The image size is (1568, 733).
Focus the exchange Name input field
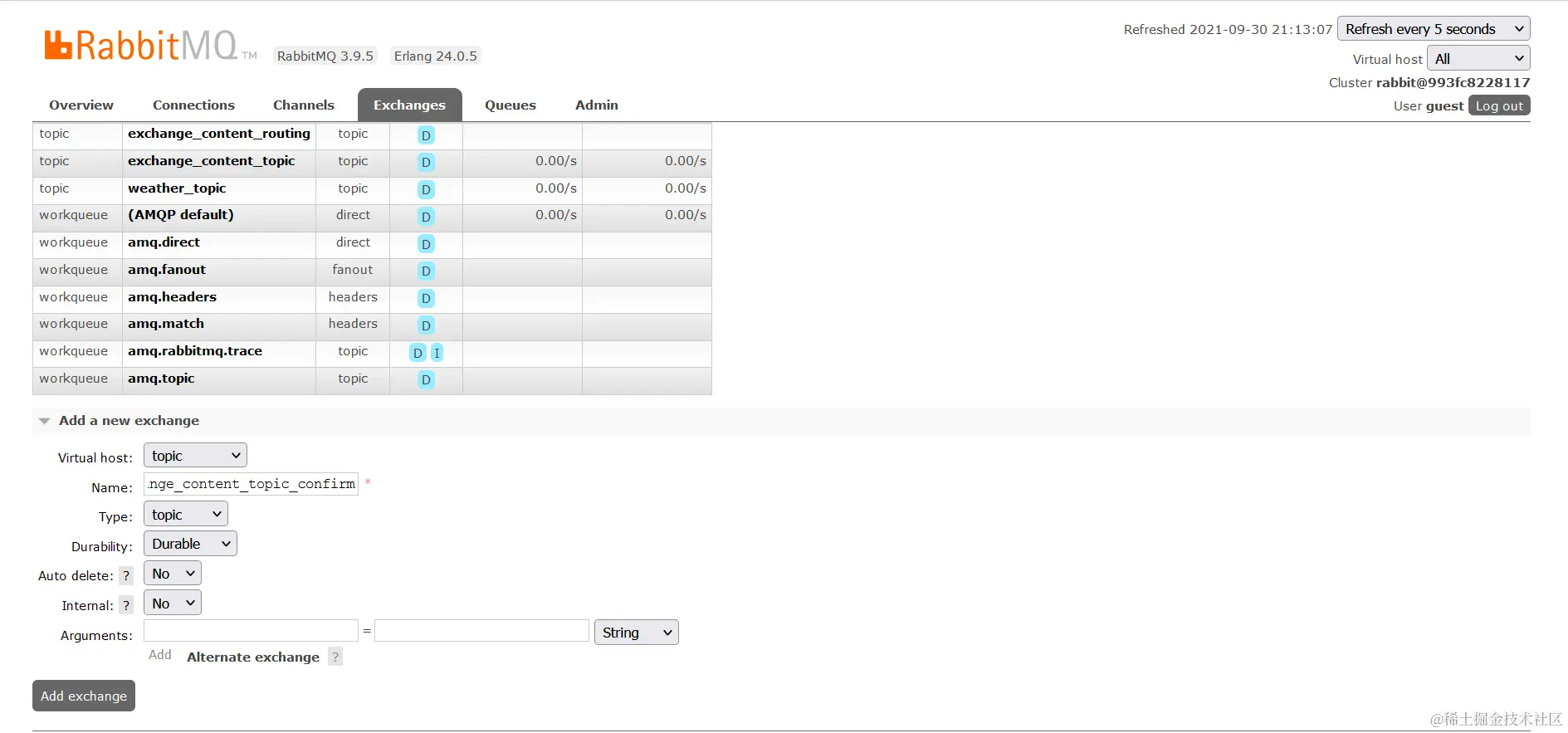(251, 484)
